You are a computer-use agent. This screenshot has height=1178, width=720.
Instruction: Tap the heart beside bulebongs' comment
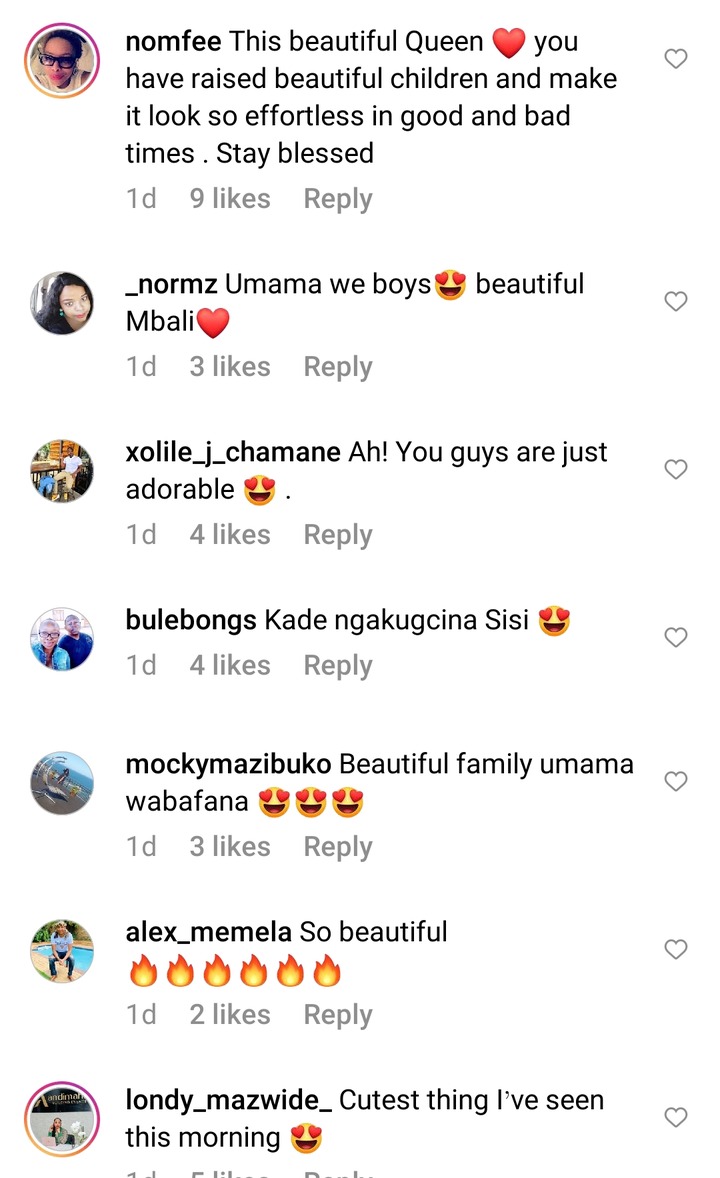click(x=676, y=637)
